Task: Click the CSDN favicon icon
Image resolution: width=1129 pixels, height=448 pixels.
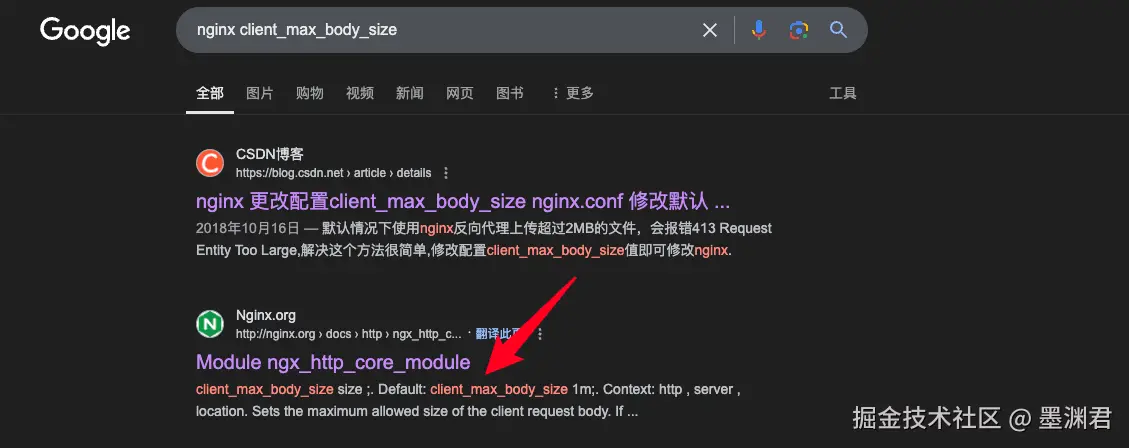Action: pos(210,163)
